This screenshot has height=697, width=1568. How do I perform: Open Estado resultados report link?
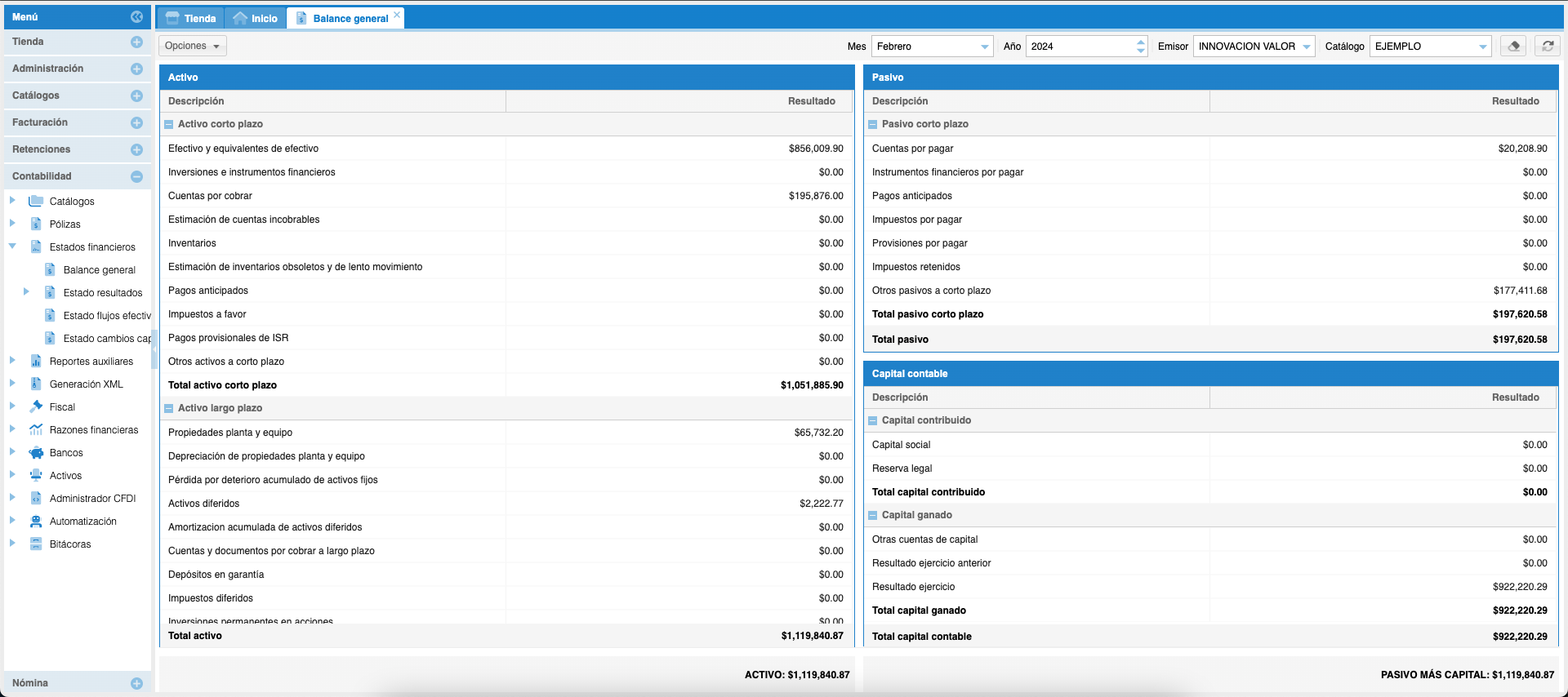click(102, 293)
